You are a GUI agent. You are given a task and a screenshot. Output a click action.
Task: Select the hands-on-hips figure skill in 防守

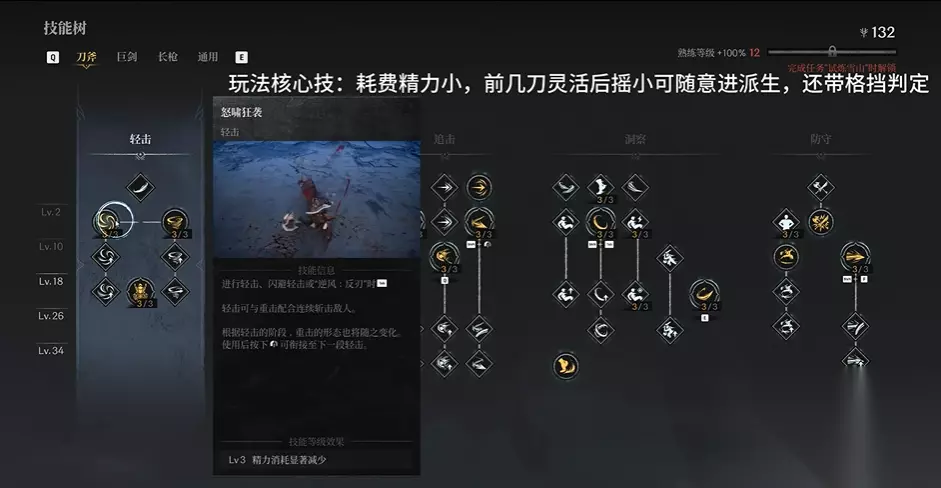click(786, 222)
